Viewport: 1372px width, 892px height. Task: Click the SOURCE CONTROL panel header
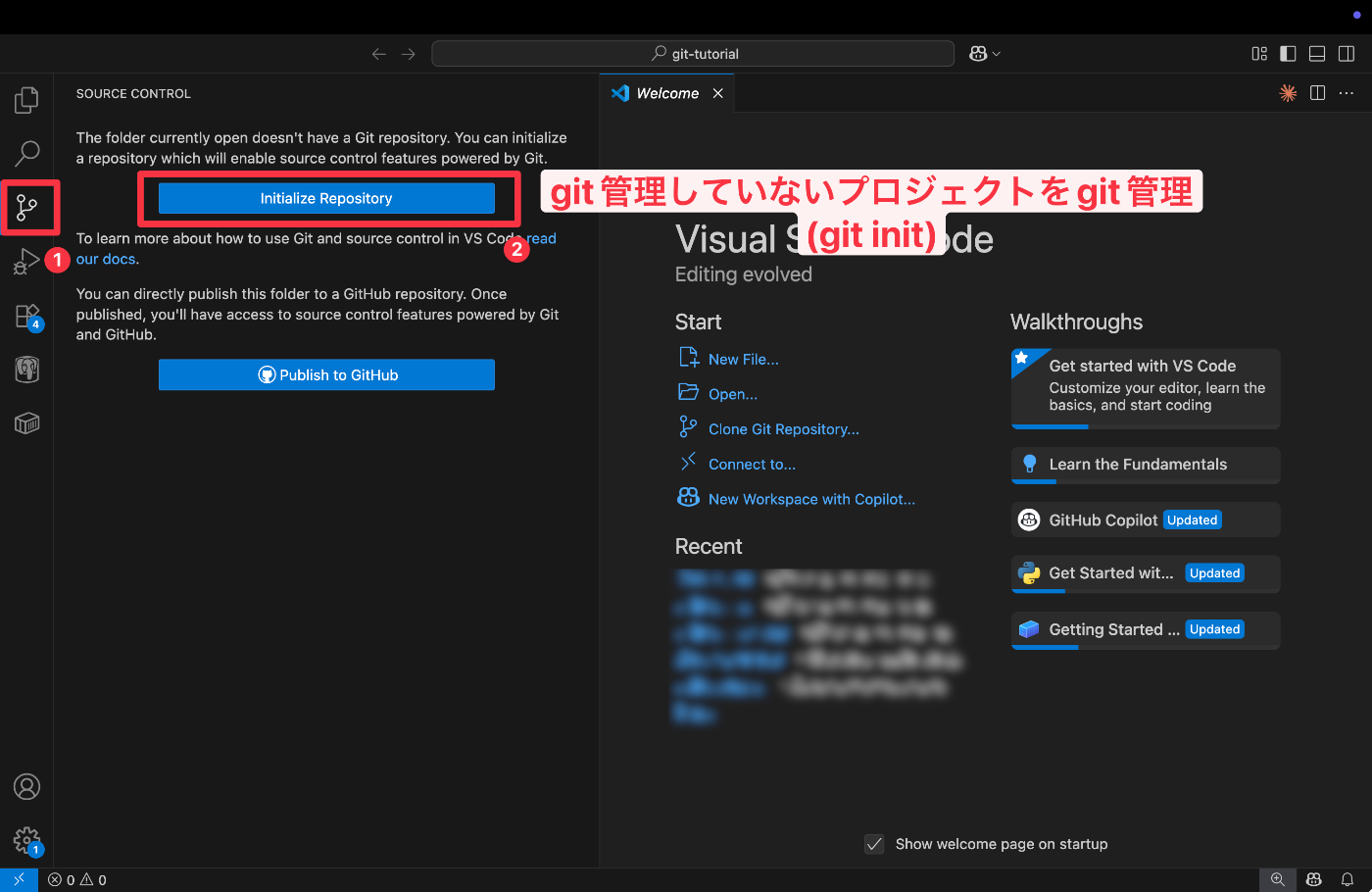coord(133,94)
